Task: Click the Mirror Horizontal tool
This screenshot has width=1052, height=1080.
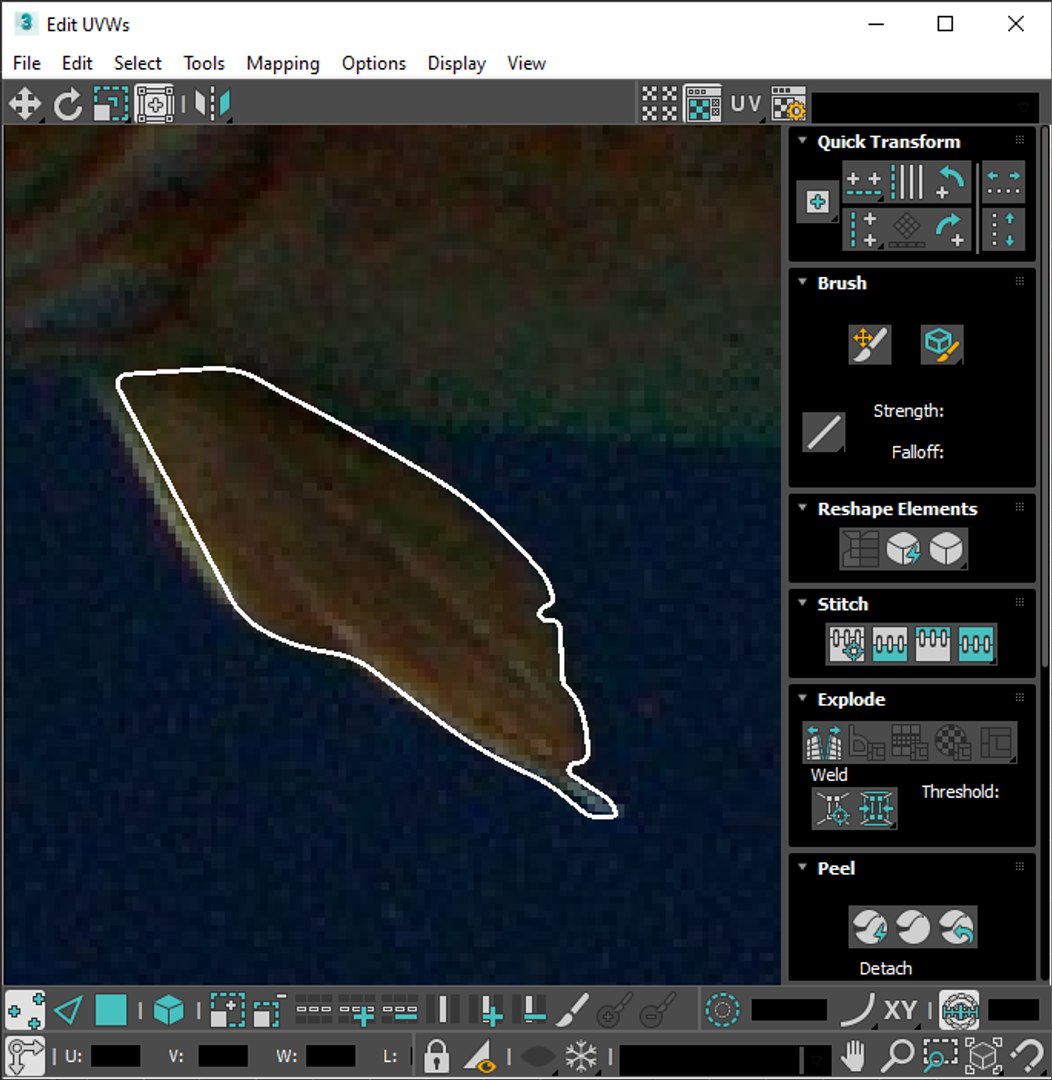Action: tap(212, 105)
